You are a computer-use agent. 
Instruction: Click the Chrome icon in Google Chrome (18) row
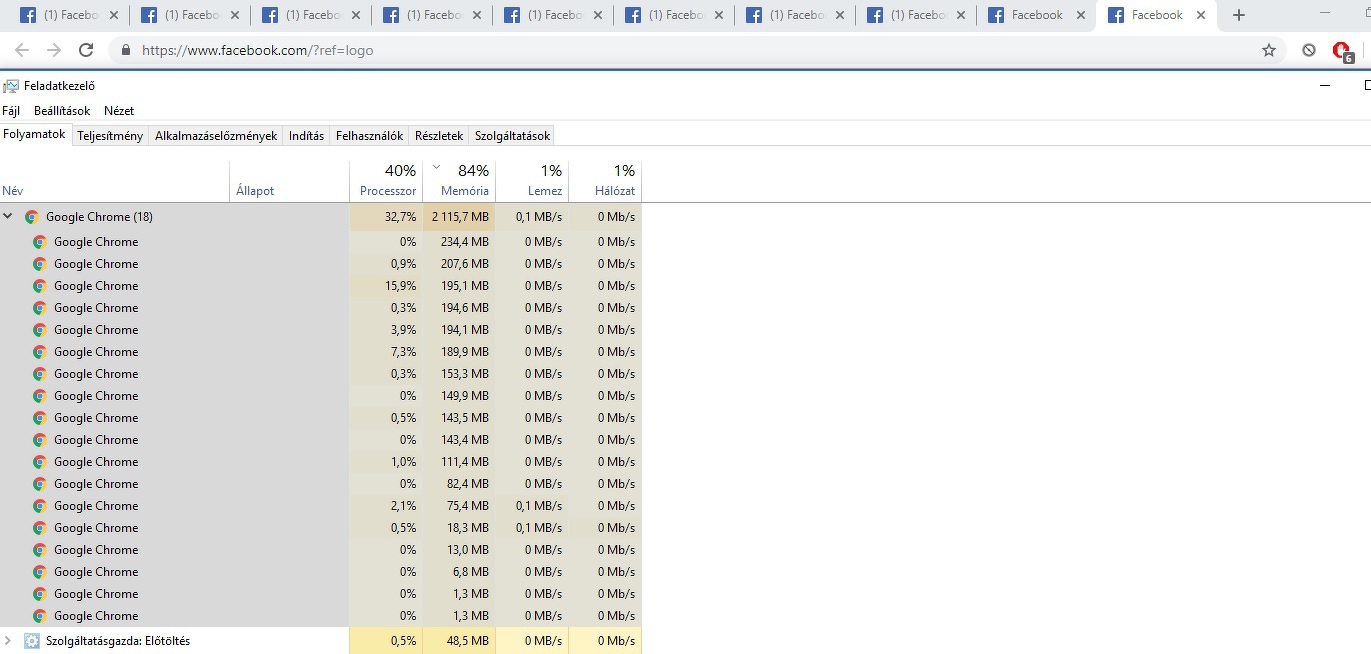32,217
